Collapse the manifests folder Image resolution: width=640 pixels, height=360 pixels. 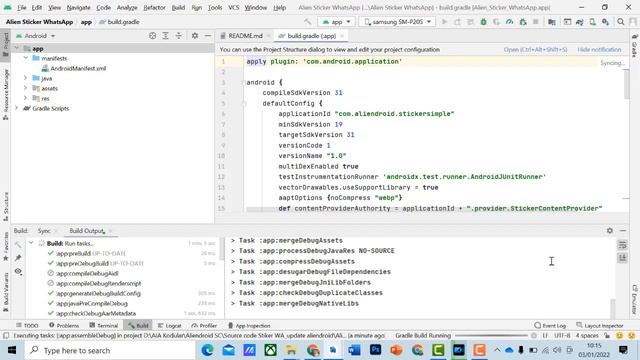tap(26, 58)
